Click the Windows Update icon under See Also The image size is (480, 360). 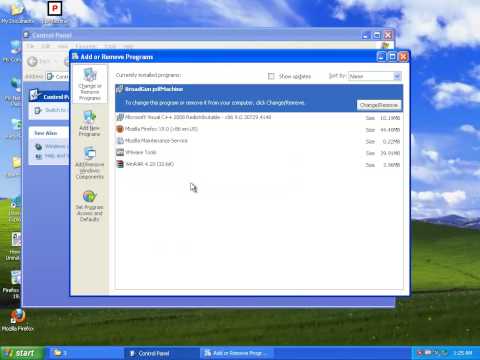coord(39,147)
